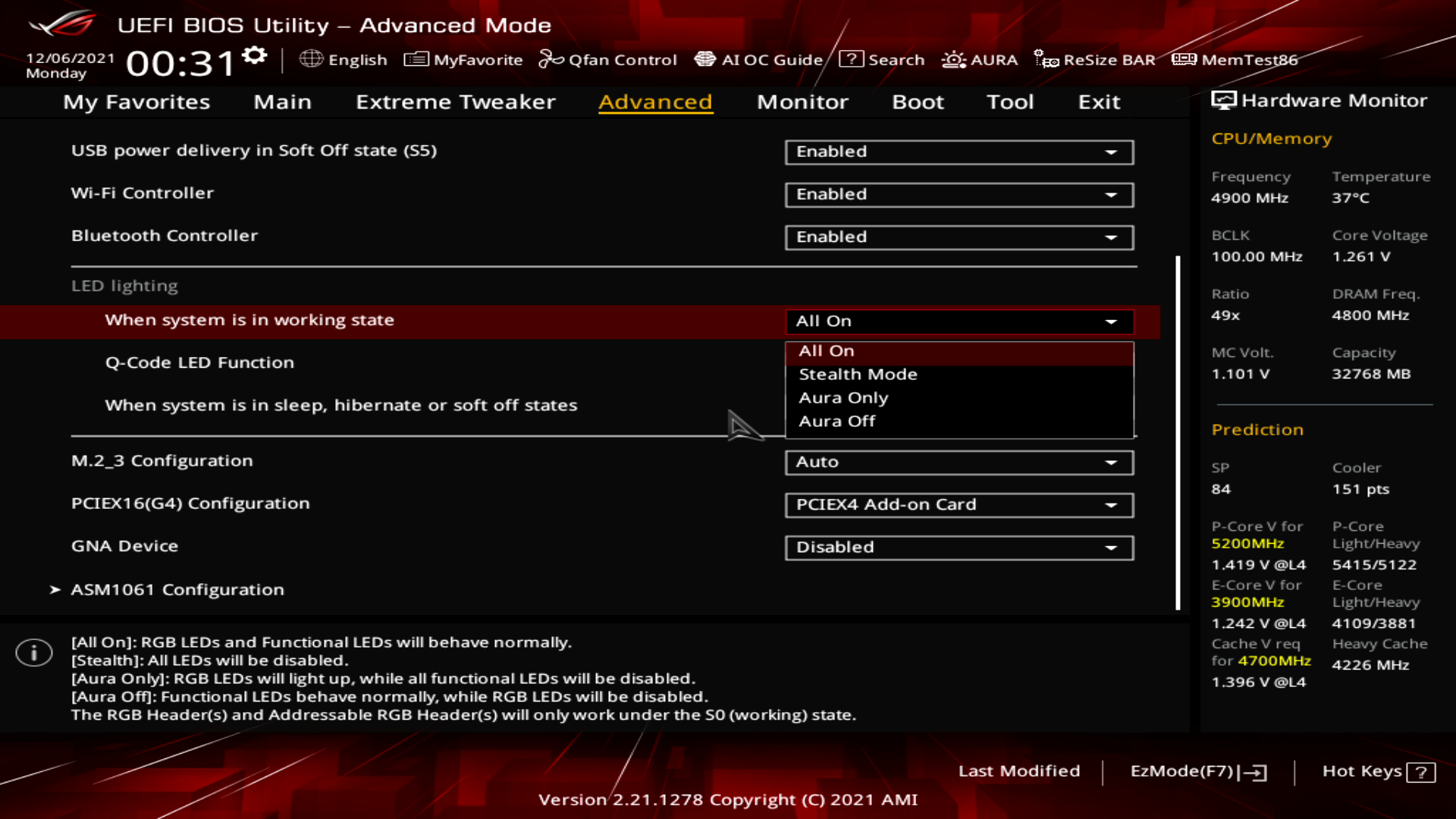The image size is (1456, 819).
Task: Click the settings gear next to clock
Action: [255, 55]
